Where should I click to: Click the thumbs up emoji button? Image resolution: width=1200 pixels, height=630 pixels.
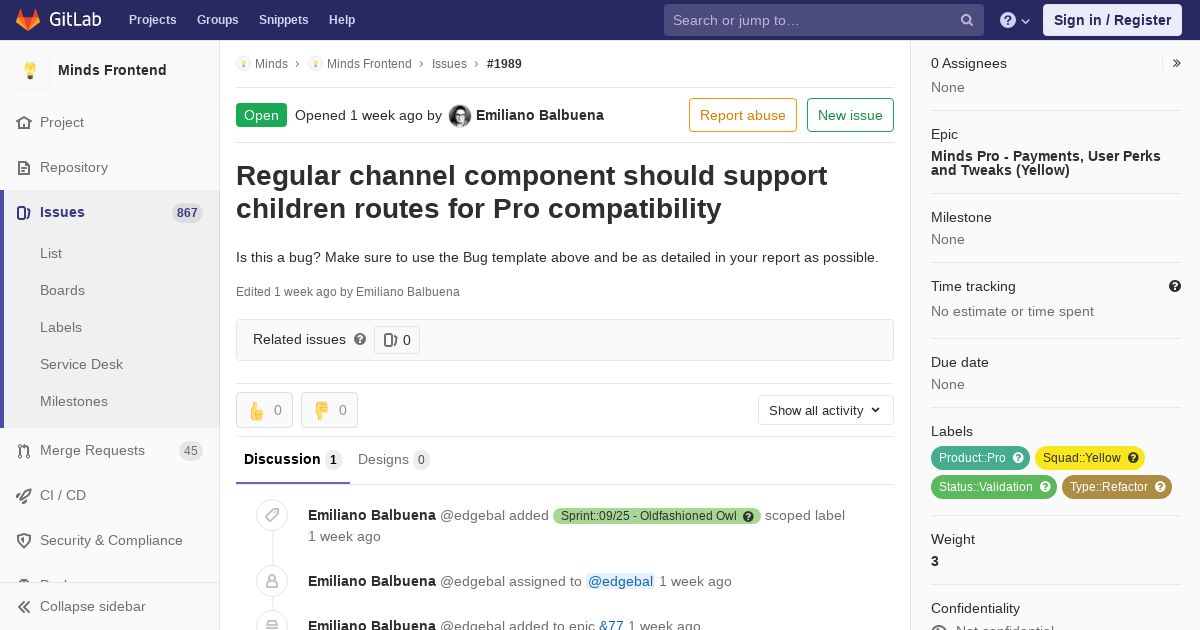pos(264,410)
